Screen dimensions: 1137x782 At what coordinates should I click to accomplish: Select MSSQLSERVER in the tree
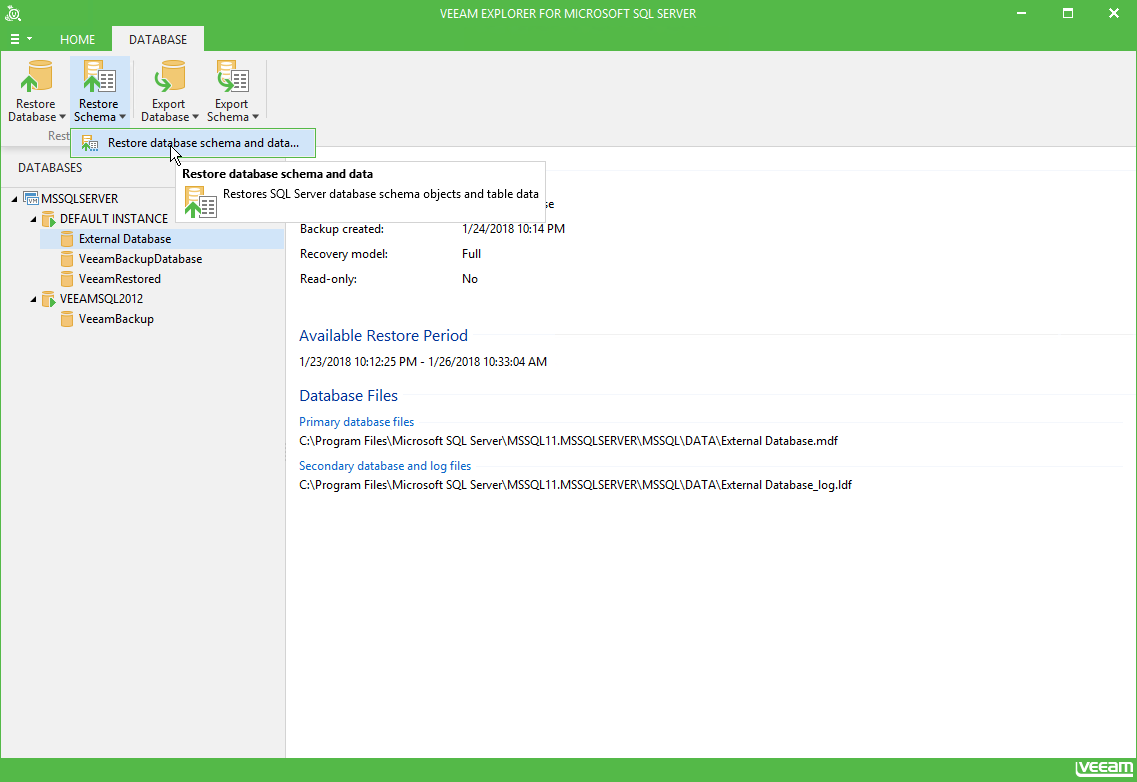coord(80,199)
